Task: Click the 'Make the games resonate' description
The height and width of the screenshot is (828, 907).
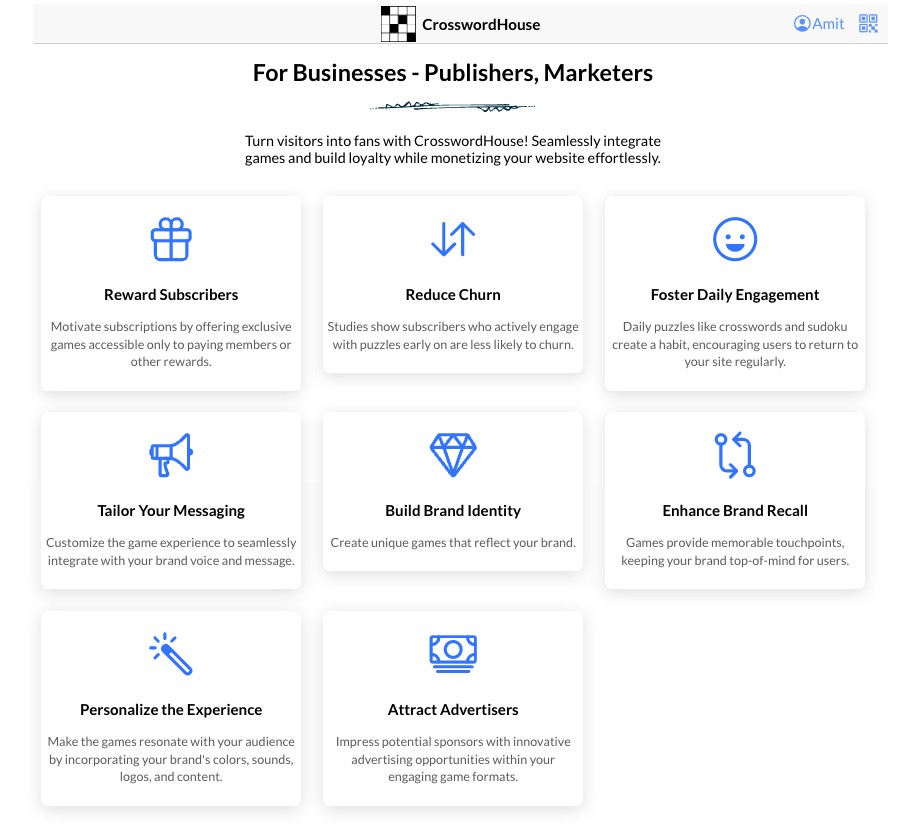Action: point(171,759)
